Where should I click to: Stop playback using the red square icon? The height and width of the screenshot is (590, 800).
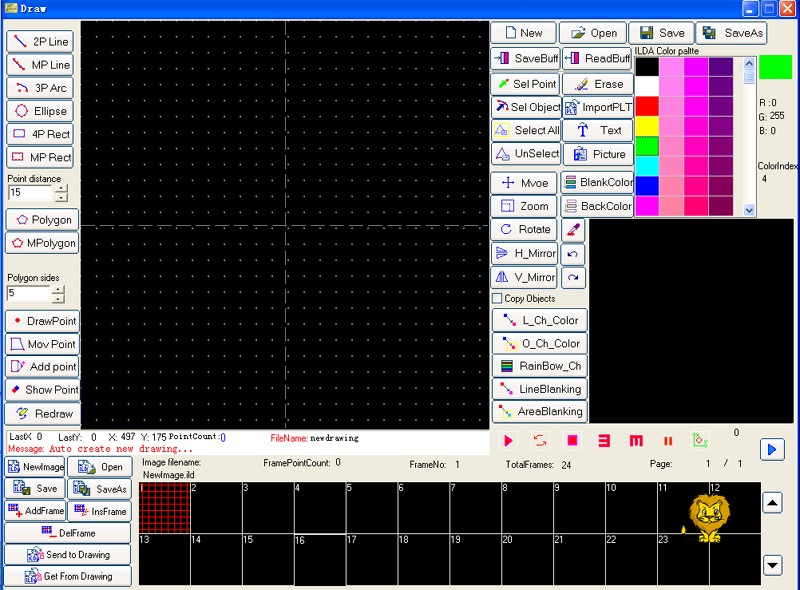tap(572, 440)
